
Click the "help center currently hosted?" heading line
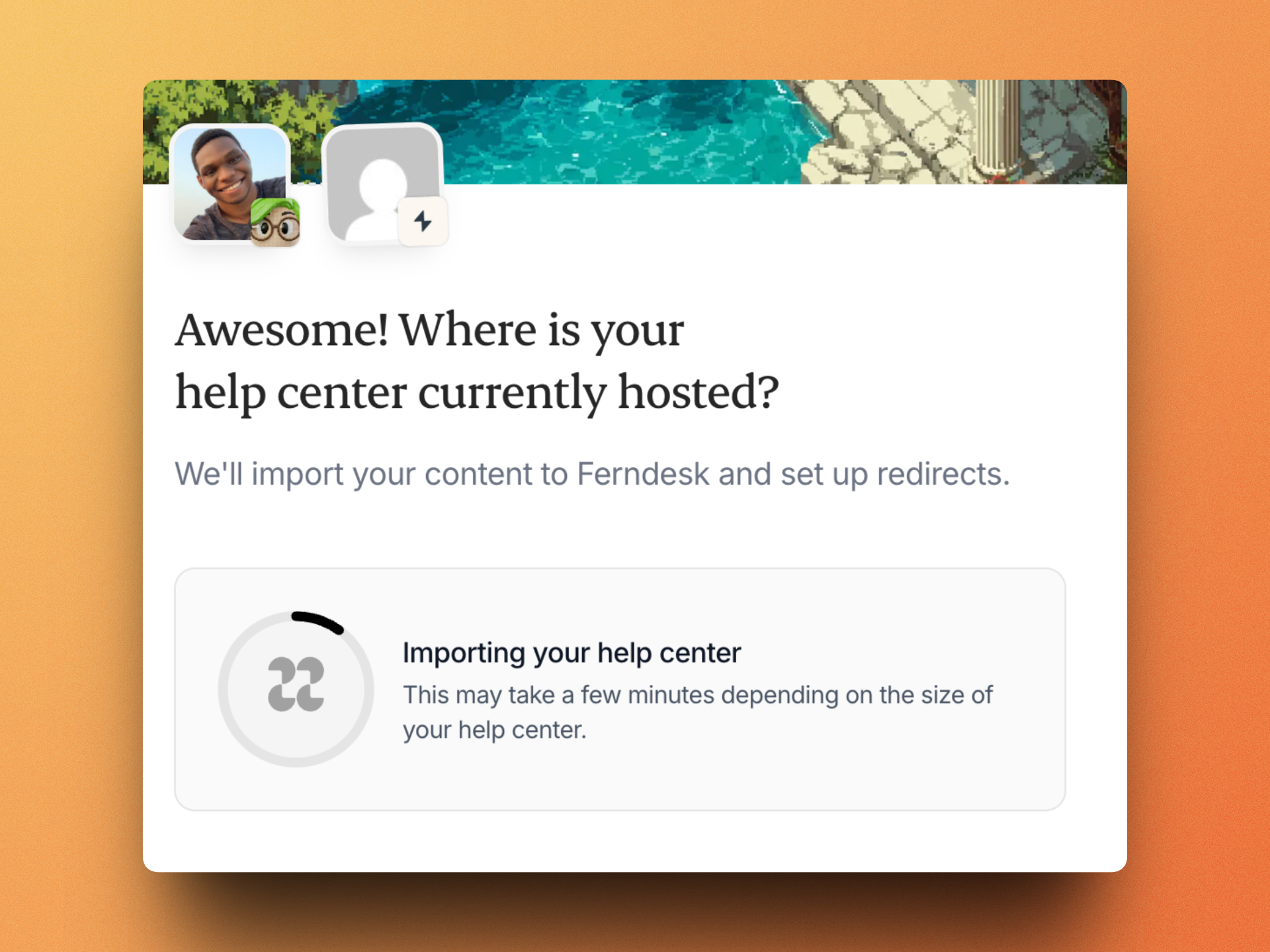[477, 392]
